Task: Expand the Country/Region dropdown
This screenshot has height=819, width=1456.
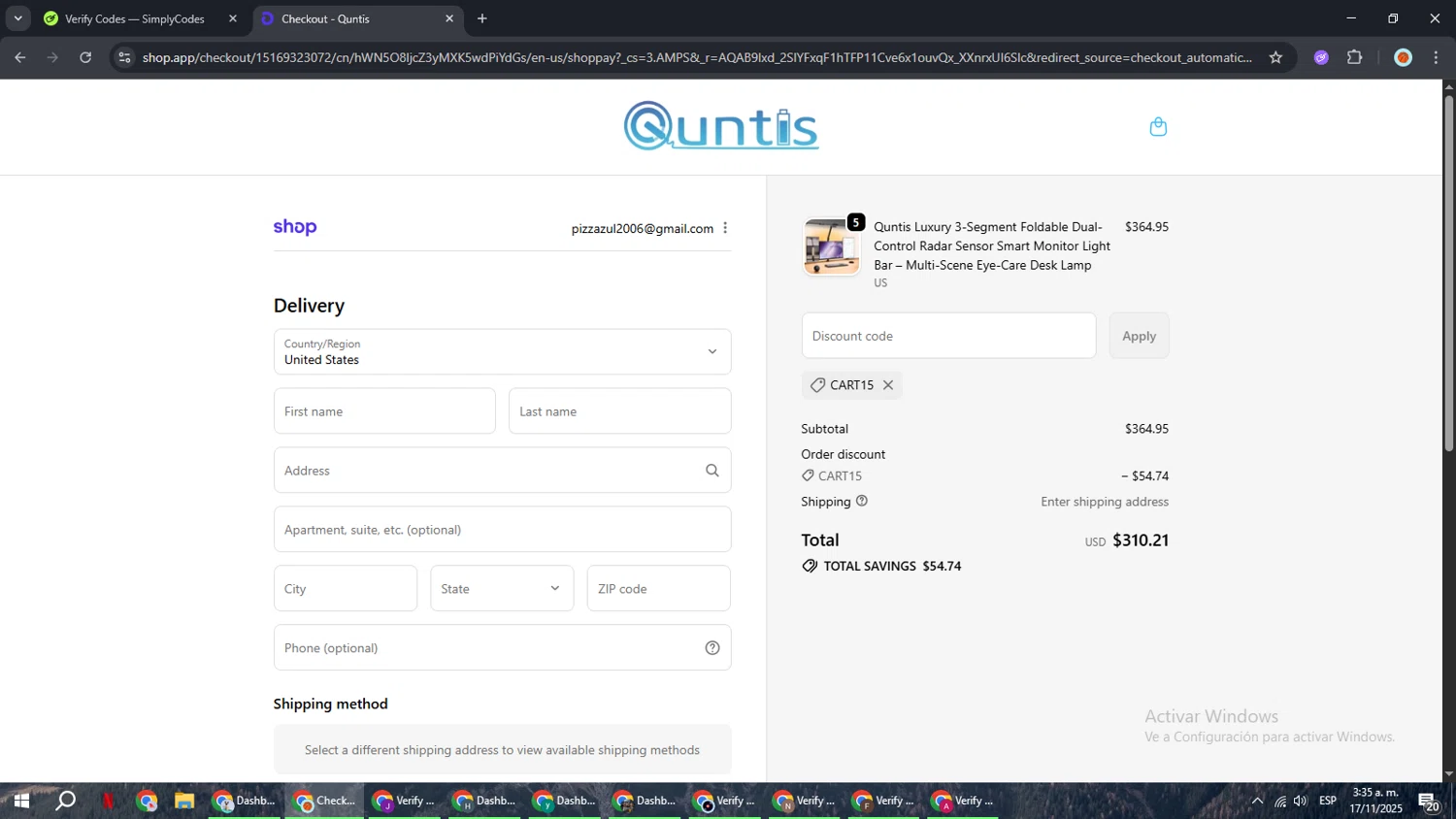Action: tap(502, 351)
